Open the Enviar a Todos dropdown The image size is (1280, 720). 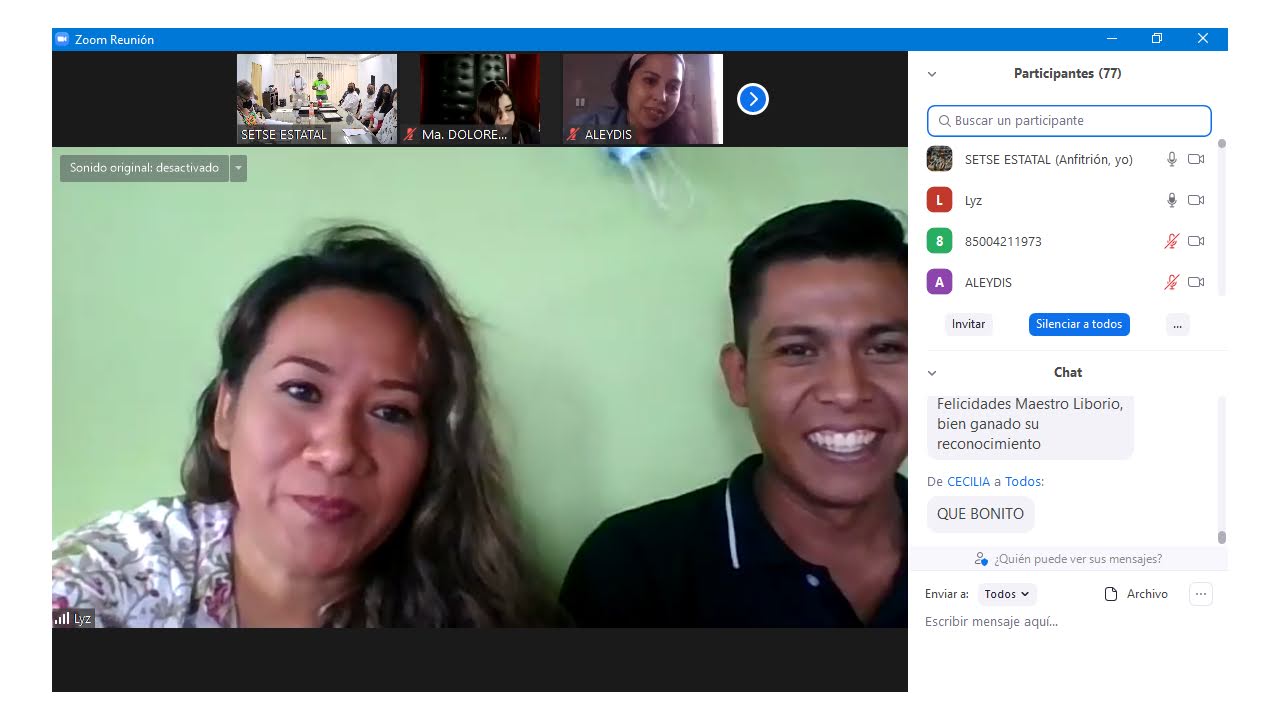coord(1007,594)
